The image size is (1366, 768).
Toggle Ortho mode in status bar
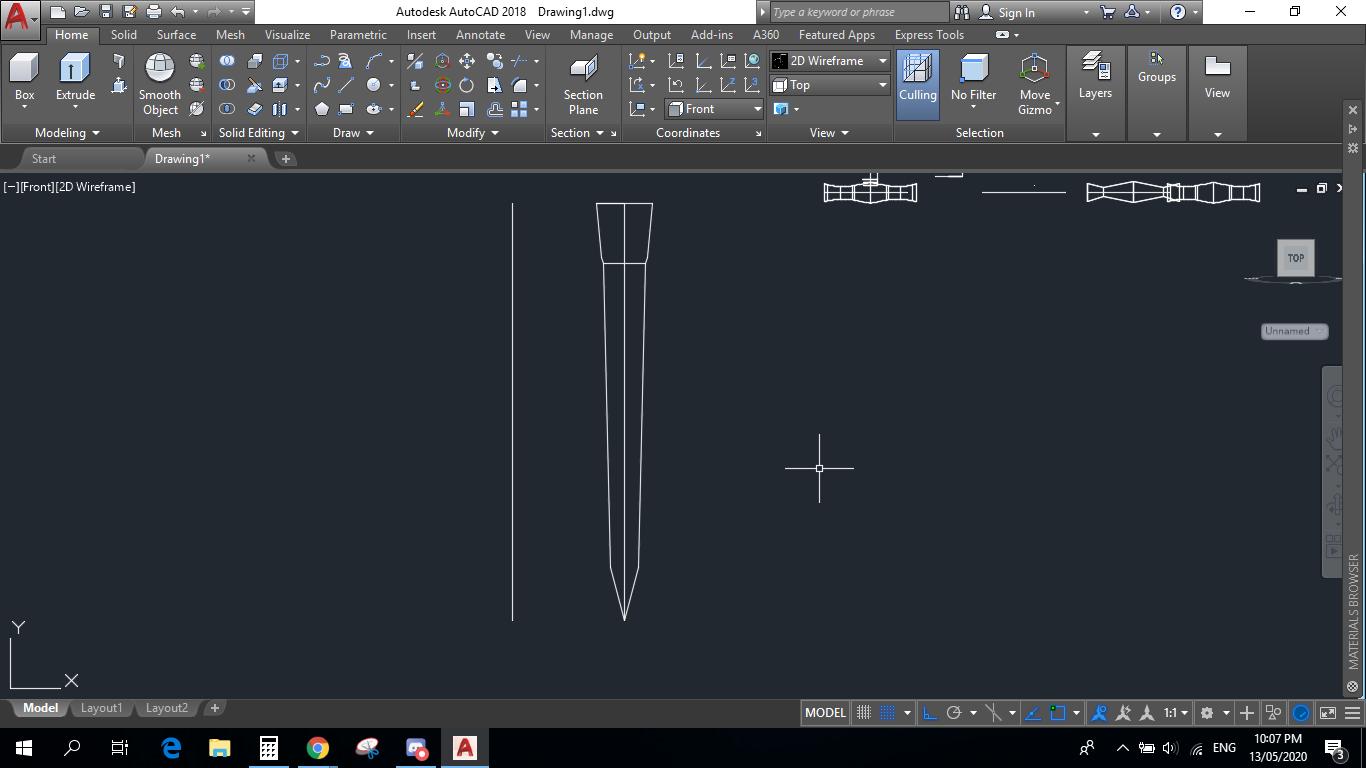point(930,713)
